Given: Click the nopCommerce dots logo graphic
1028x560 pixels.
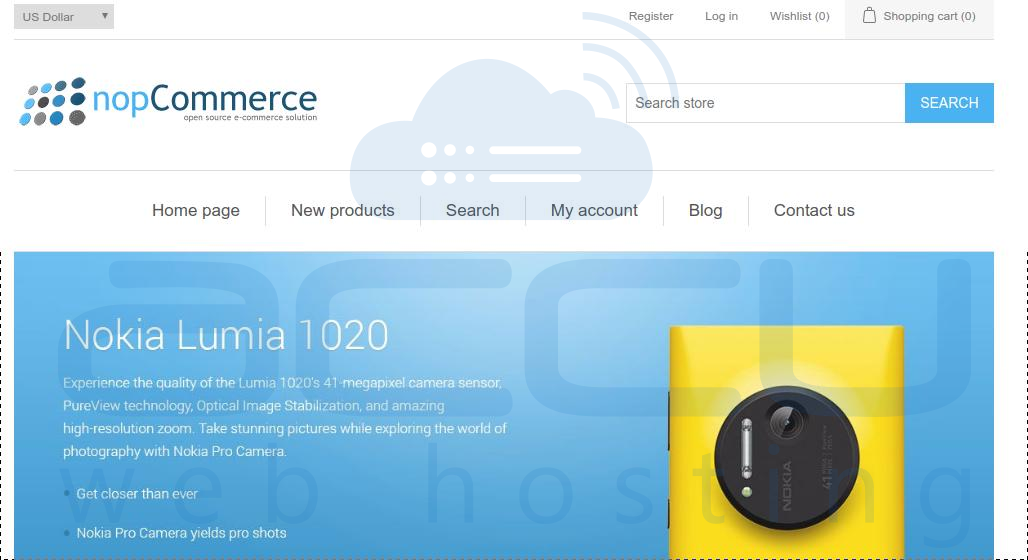Looking at the screenshot, I should [x=53, y=102].
